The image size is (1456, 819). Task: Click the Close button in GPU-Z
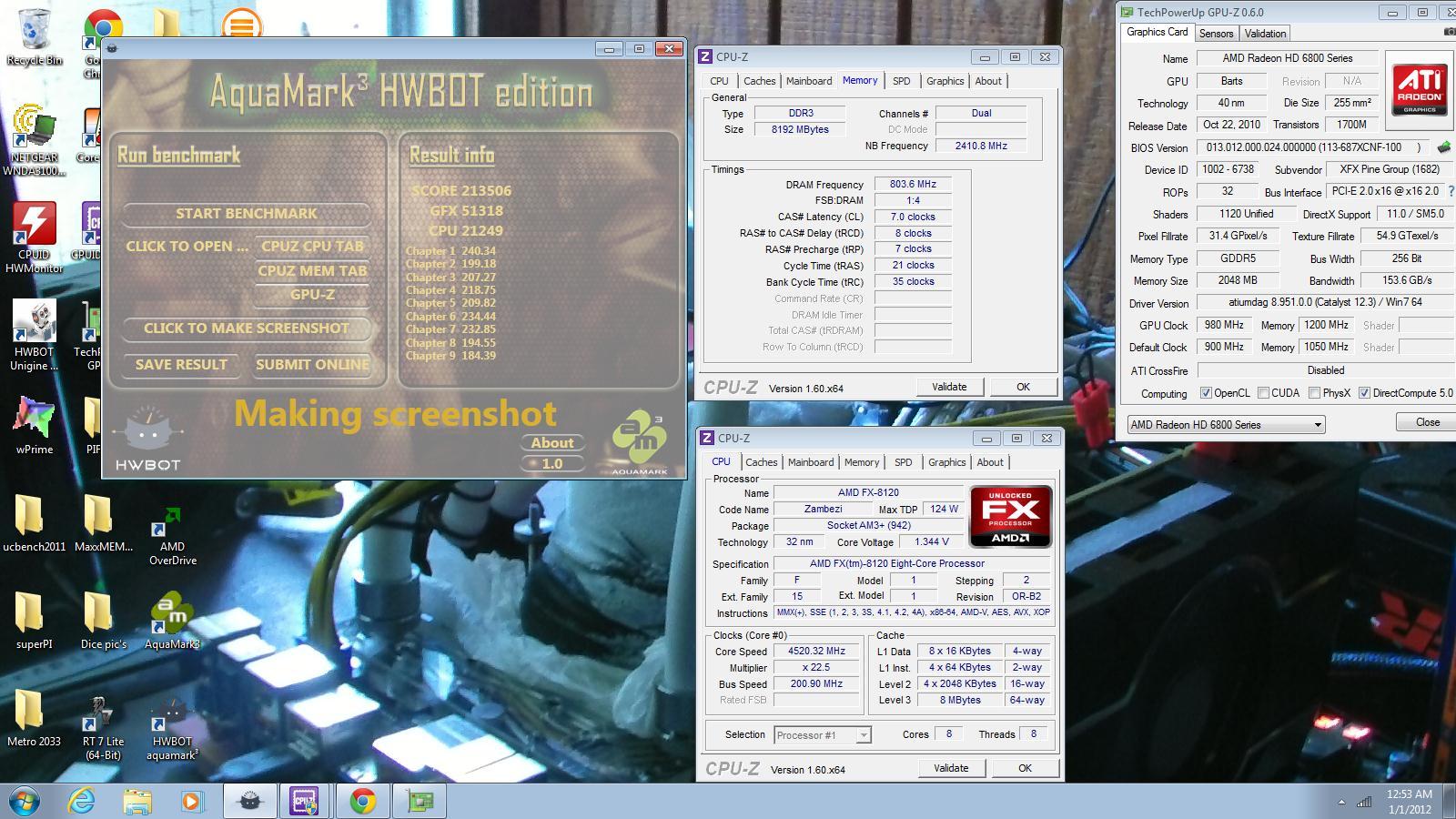click(x=1427, y=422)
